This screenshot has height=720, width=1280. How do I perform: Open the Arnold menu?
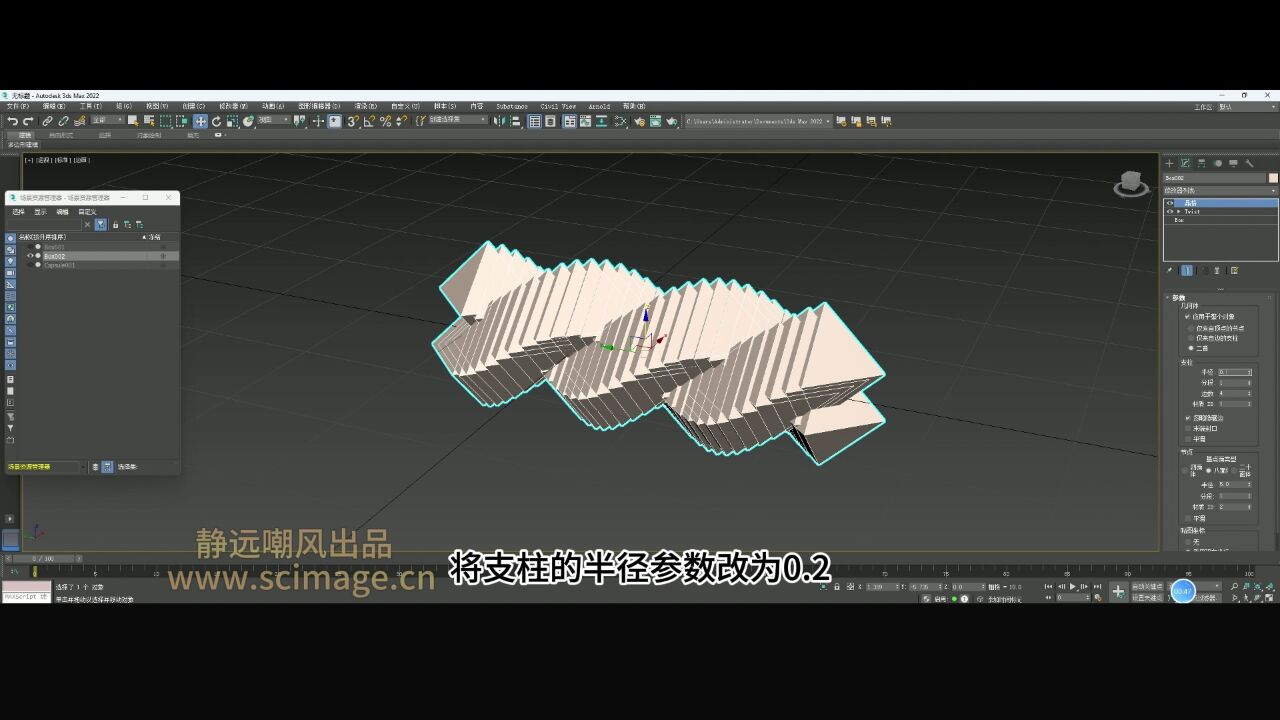(x=599, y=105)
